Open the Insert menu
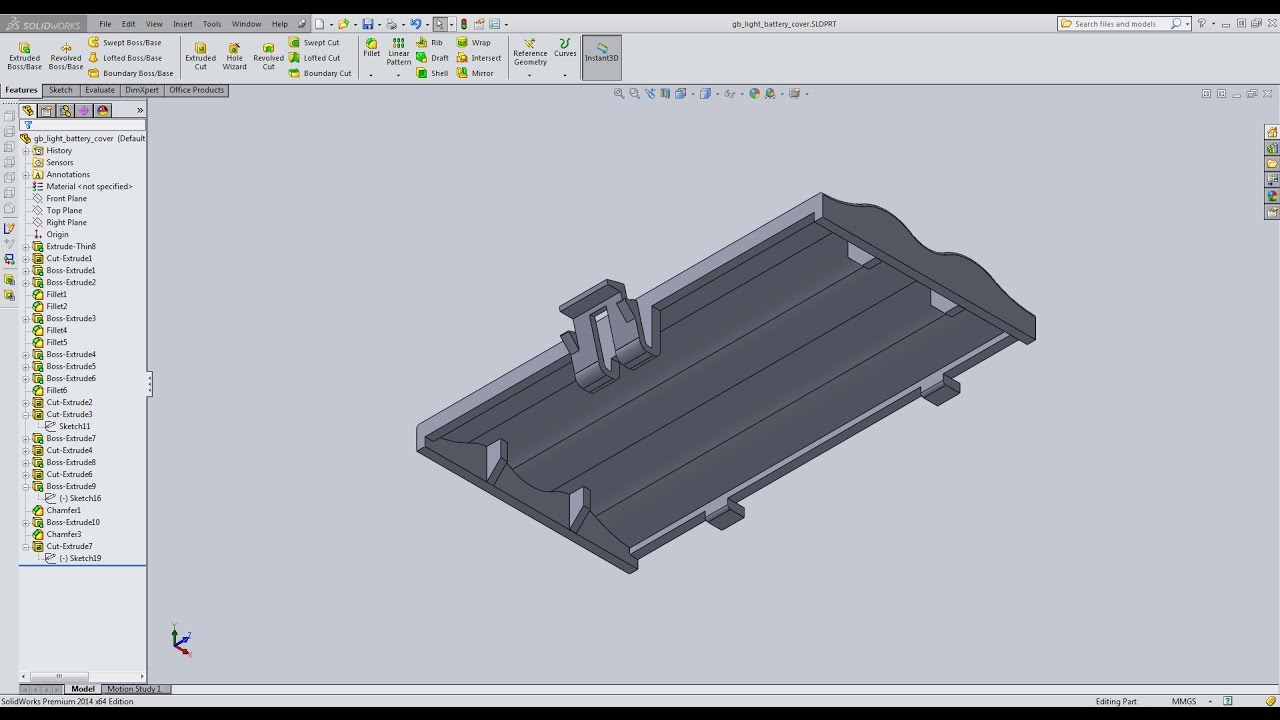This screenshot has height=720, width=1280. 182,24
